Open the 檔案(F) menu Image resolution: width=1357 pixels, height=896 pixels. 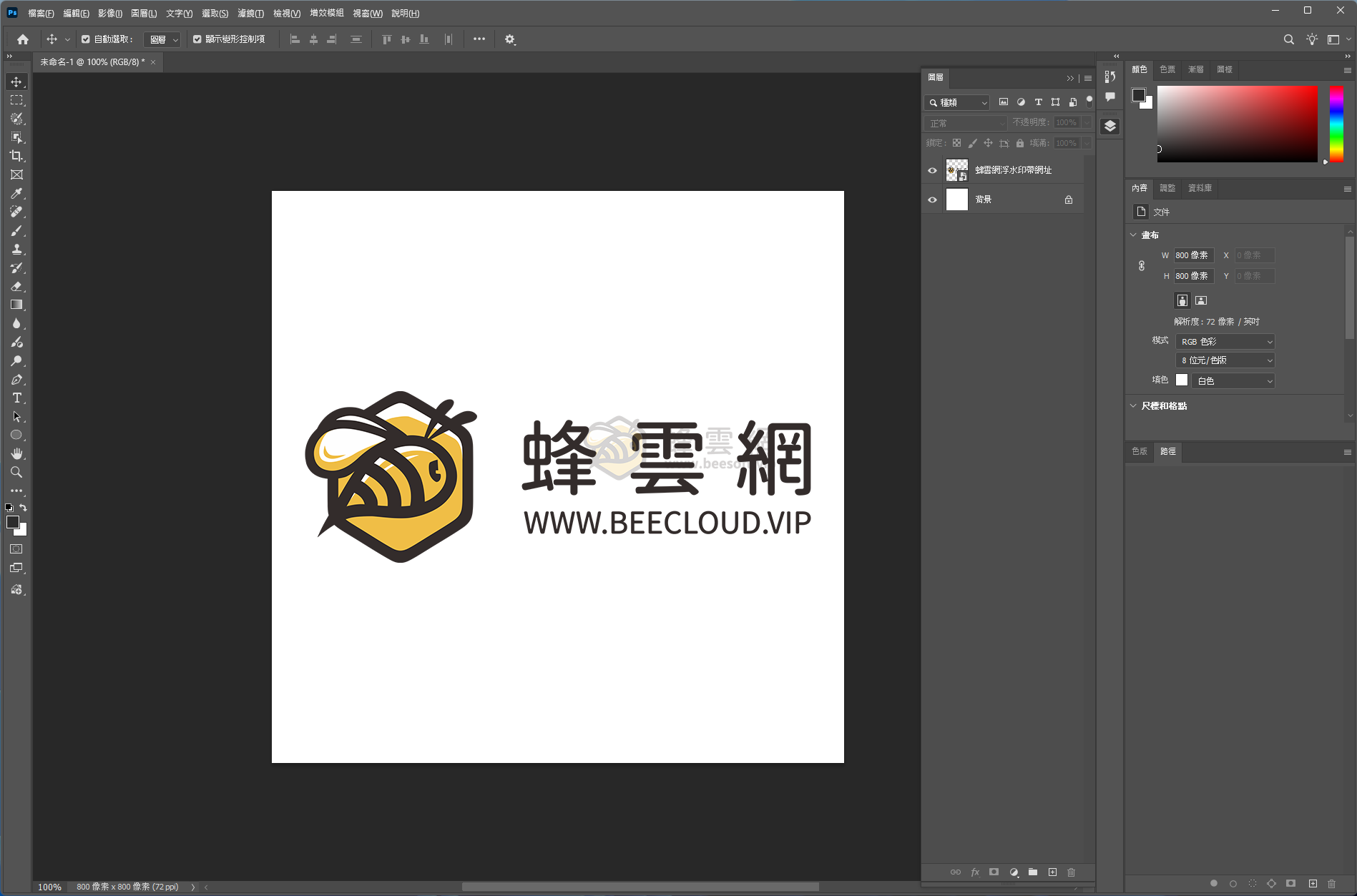(x=41, y=13)
